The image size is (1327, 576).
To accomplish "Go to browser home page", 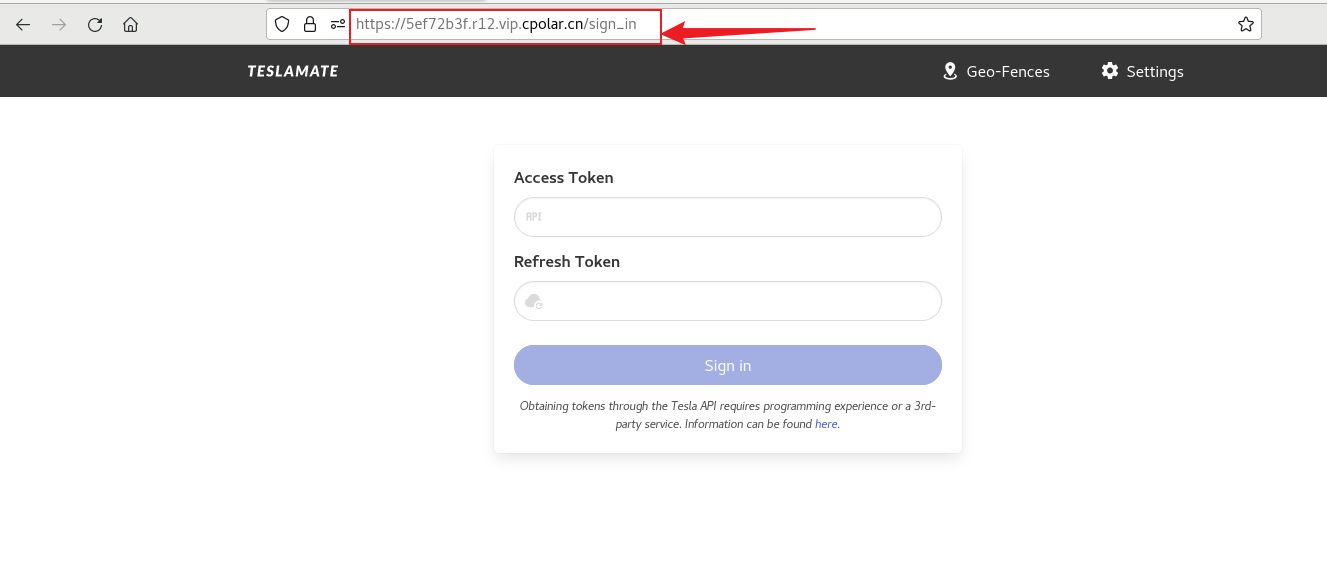I will tap(130, 25).
